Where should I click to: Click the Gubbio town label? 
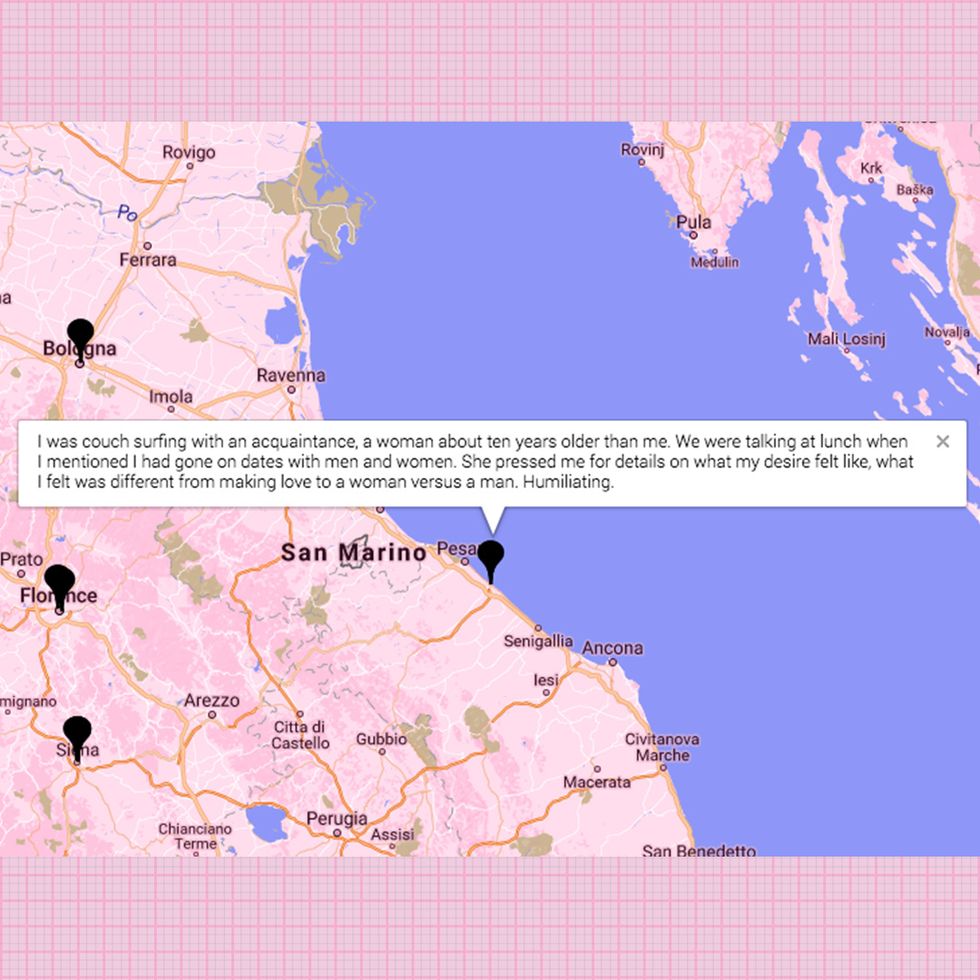(x=381, y=739)
